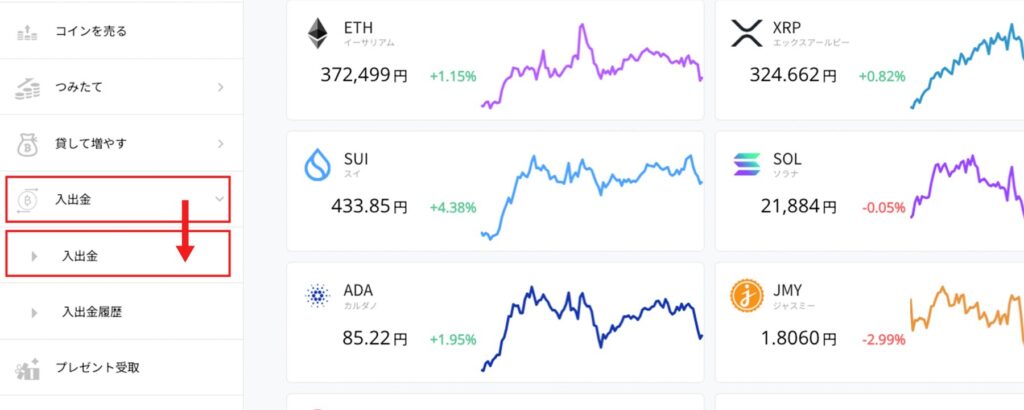Viewport: 1024px width, 410px height.
Task: Click the プレゼント受取 gift icon
Action: pyautogui.click(x=27, y=368)
